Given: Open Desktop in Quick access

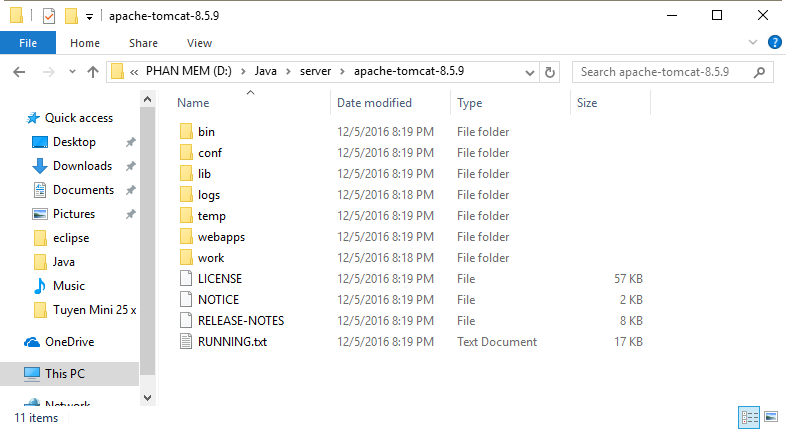Looking at the screenshot, I should [74, 142].
